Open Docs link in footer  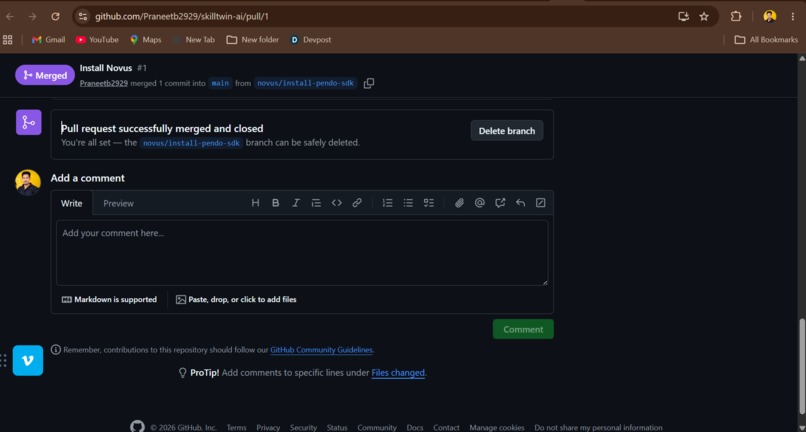[x=415, y=427]
